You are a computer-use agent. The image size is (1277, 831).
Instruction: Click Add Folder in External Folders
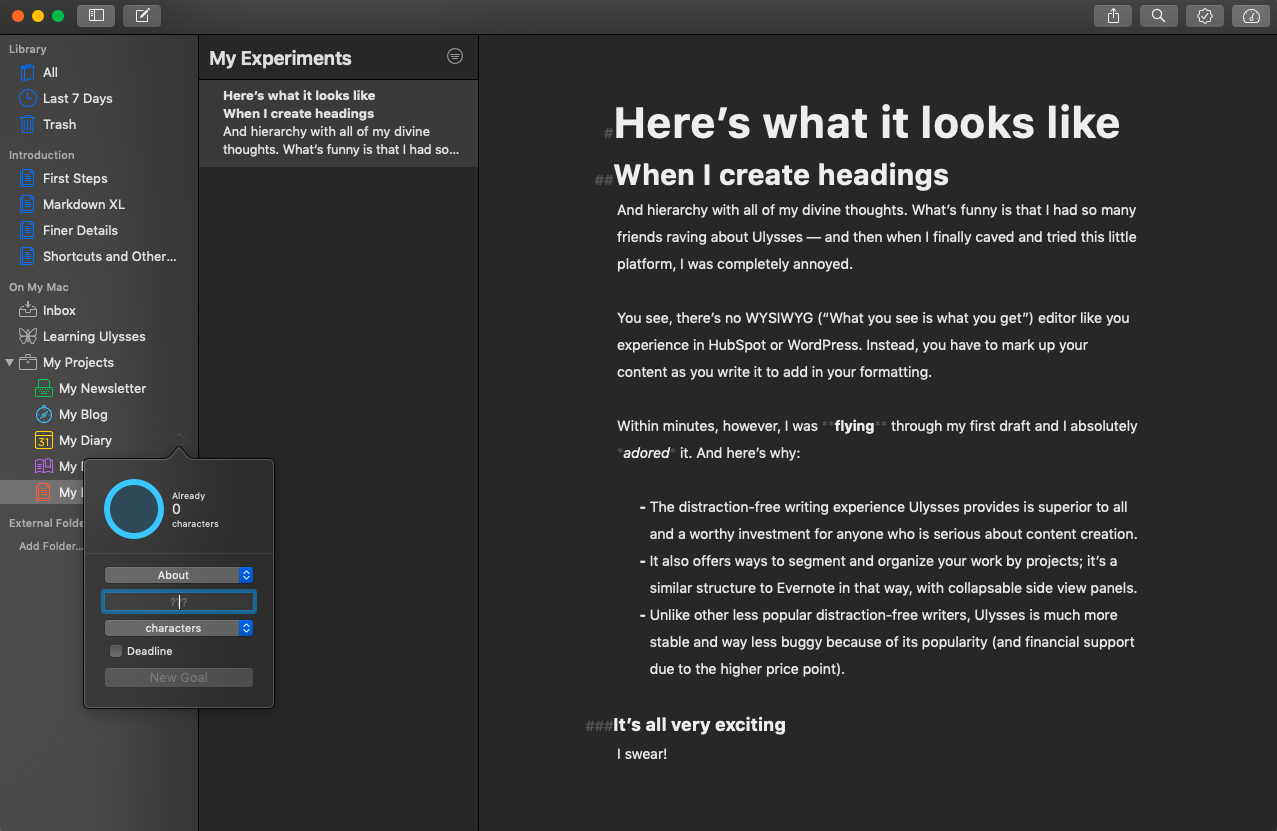click(50, 546)
